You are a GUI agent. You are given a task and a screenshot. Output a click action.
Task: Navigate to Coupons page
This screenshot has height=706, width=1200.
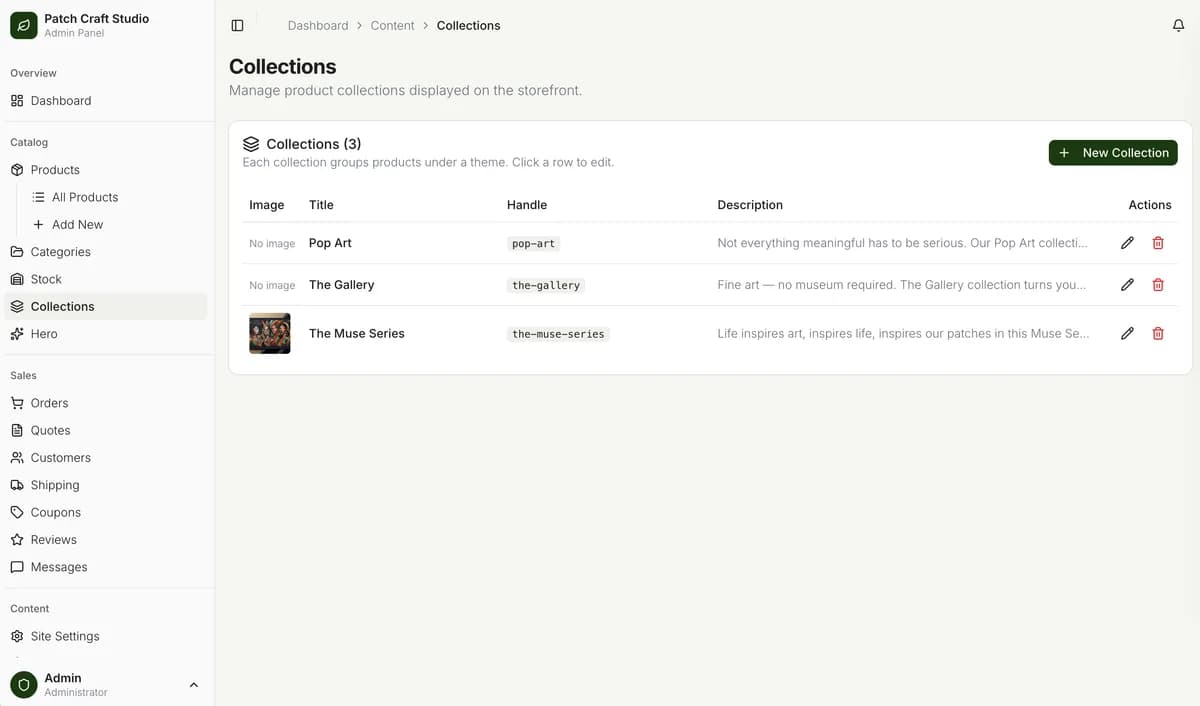tap(55, 512)
